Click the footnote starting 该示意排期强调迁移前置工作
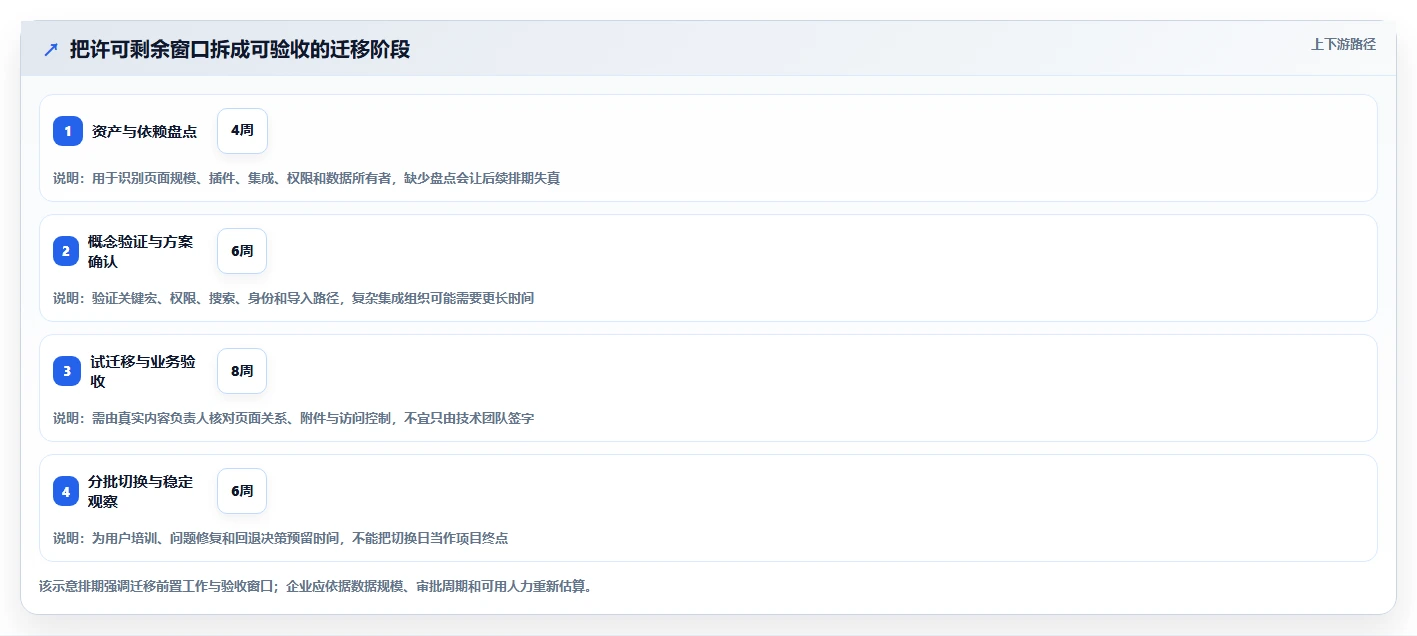The image size is (1417, 636). click(315, 586)
